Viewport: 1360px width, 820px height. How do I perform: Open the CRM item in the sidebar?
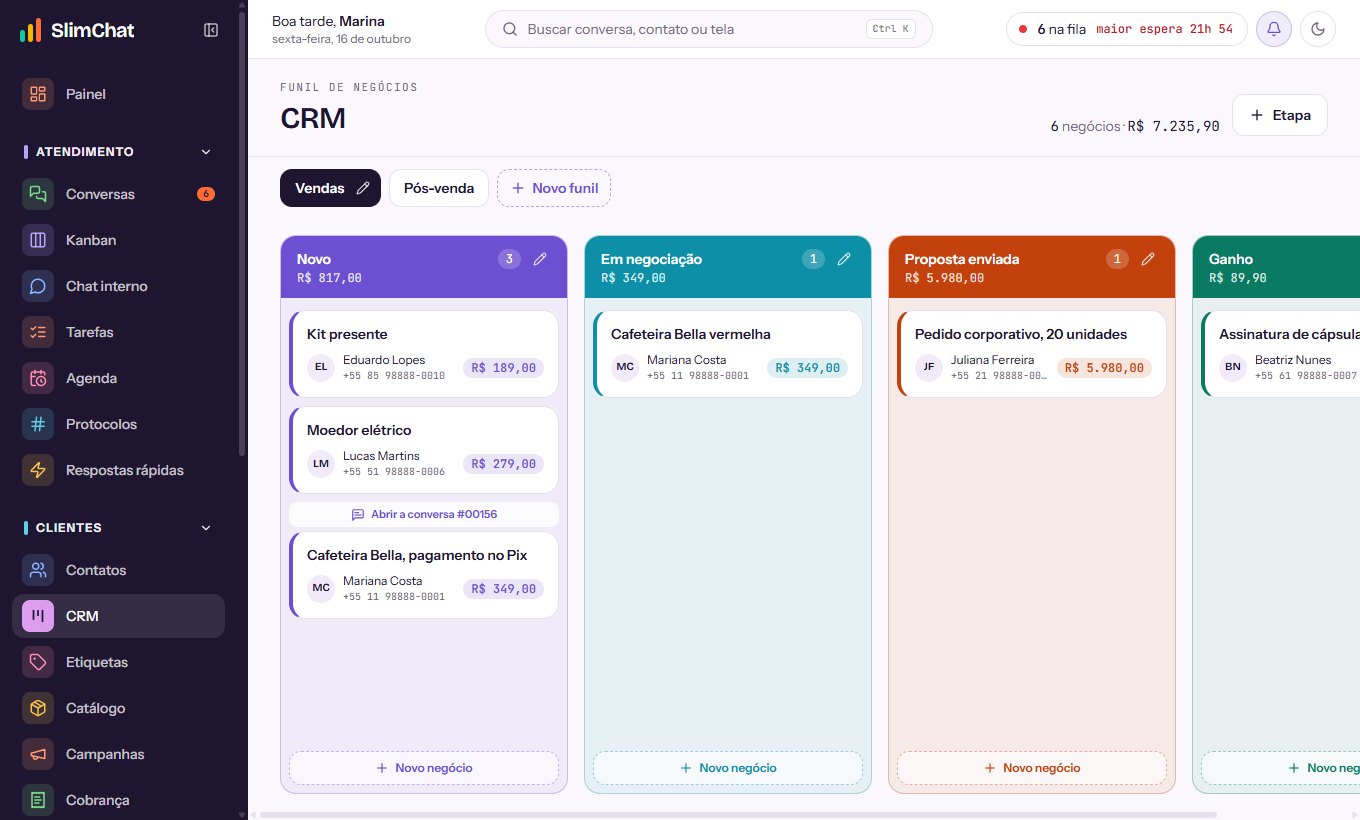tap(118, 616)
